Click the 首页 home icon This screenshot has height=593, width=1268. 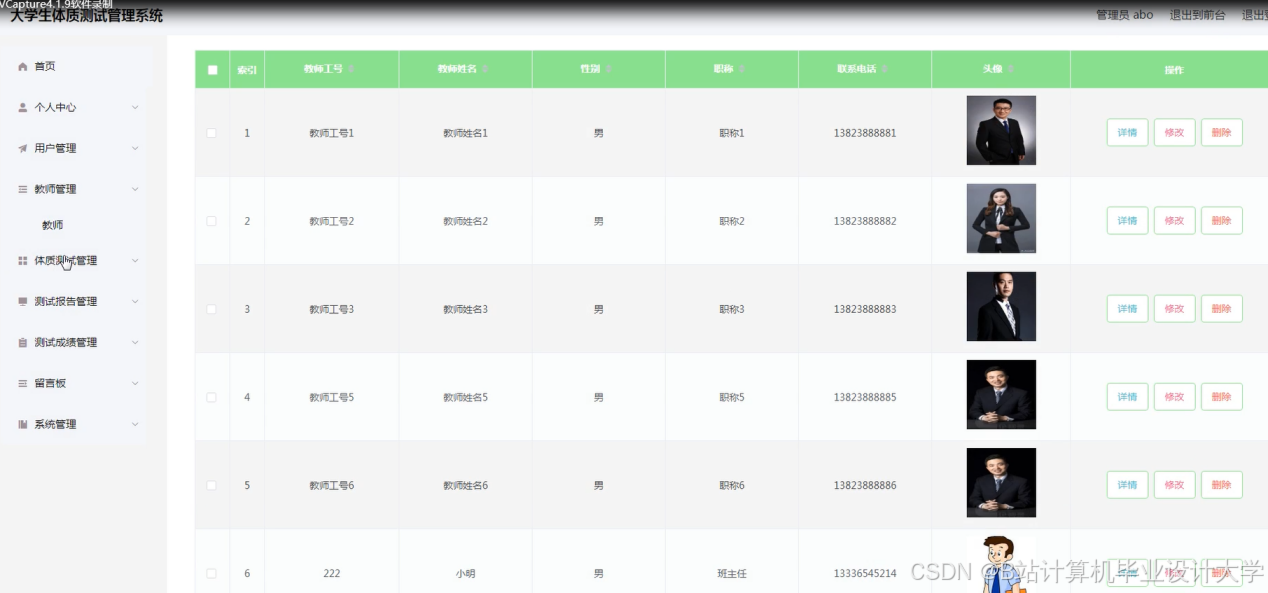(x=23, y=66)
